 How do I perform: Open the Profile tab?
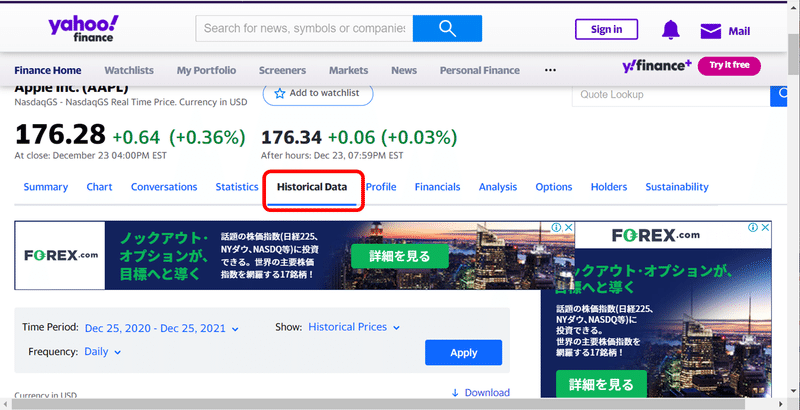pyautogui.click(x=381, y=187)
